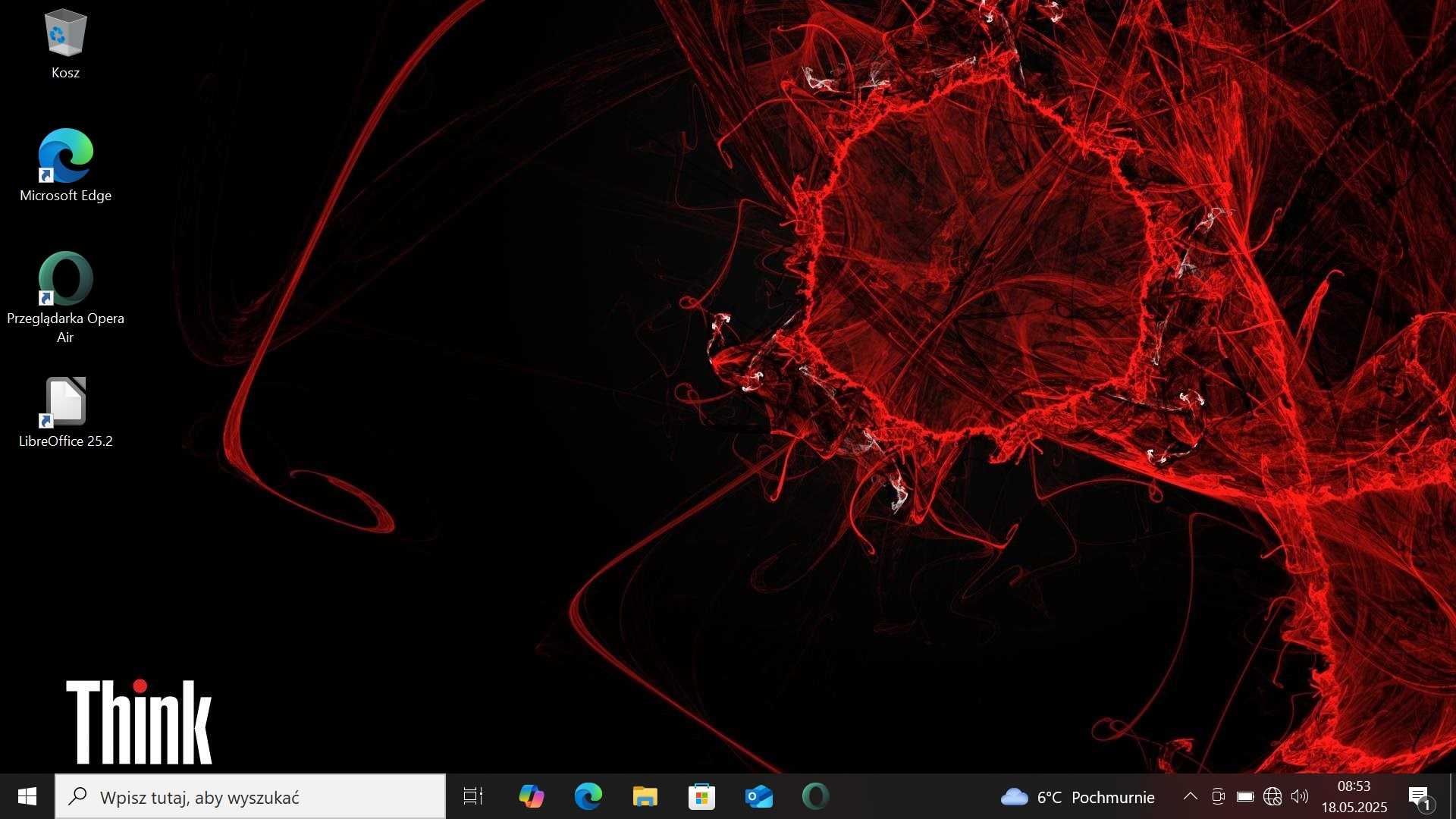Open Opera Air from the taskbar
1456x819 pixels.
point(815,796)
